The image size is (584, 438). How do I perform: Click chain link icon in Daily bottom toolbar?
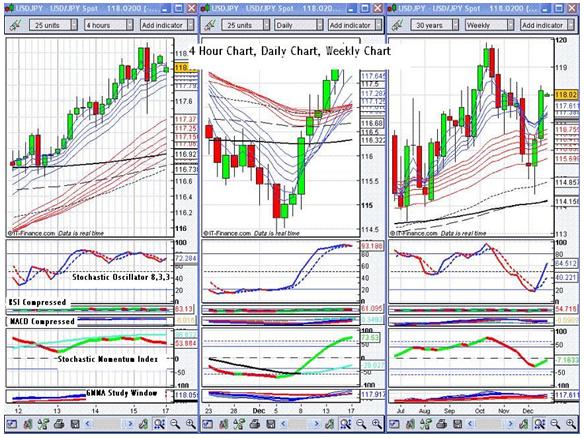(x=330, y=424)
